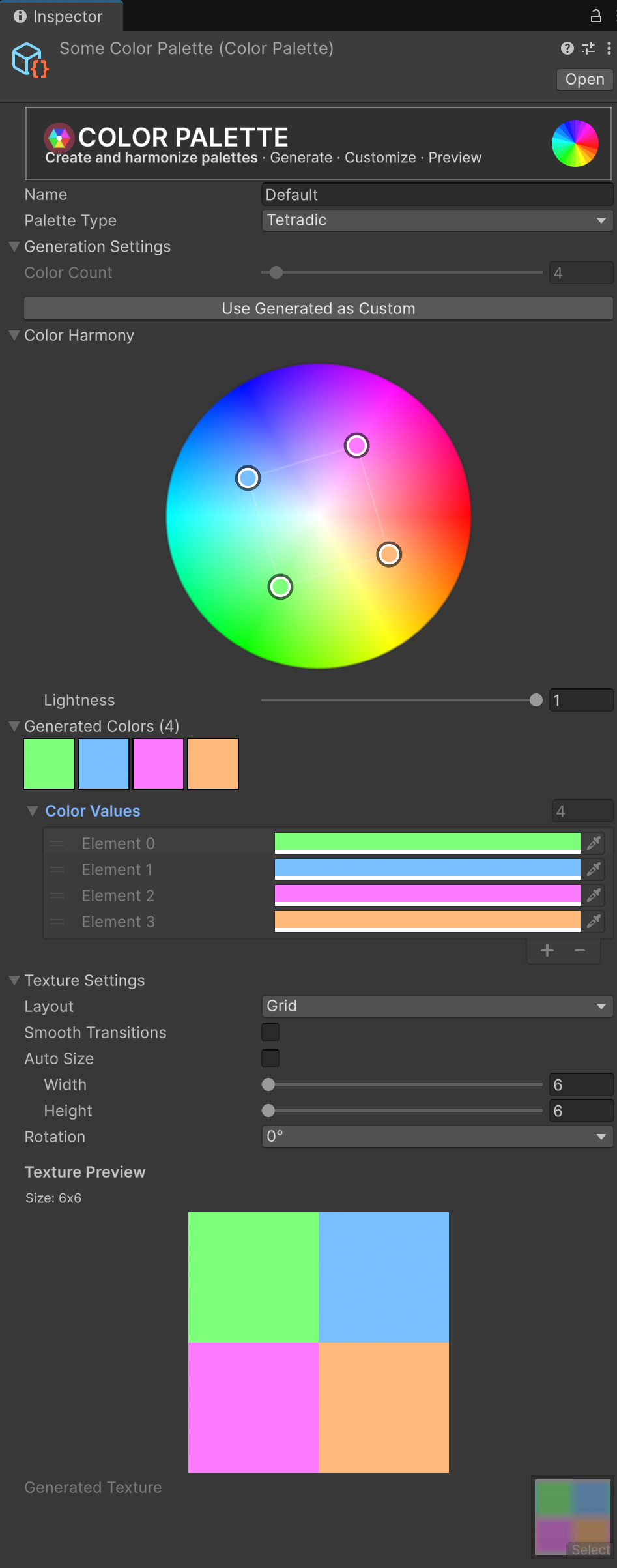Viewport: 617px width, 1568px height.
Task: Open the Layout dropdown set to Grid
Action: pos(437,1006)
